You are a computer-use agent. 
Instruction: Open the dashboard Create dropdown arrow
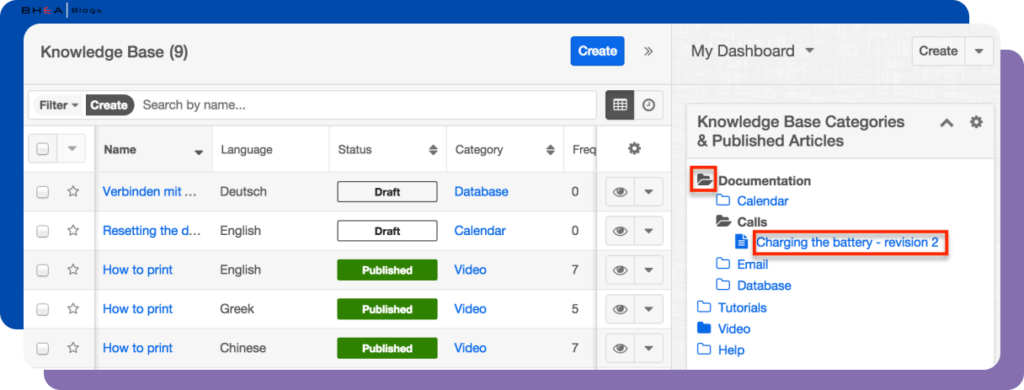tap(979, 51)
